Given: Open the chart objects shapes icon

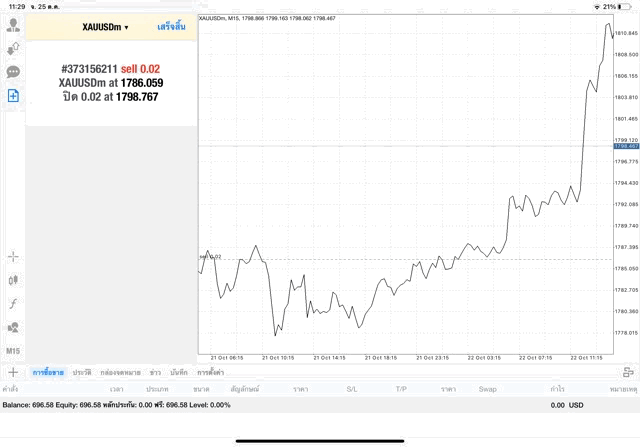Looking at the screenshot, I should click(x=13, y=327).
